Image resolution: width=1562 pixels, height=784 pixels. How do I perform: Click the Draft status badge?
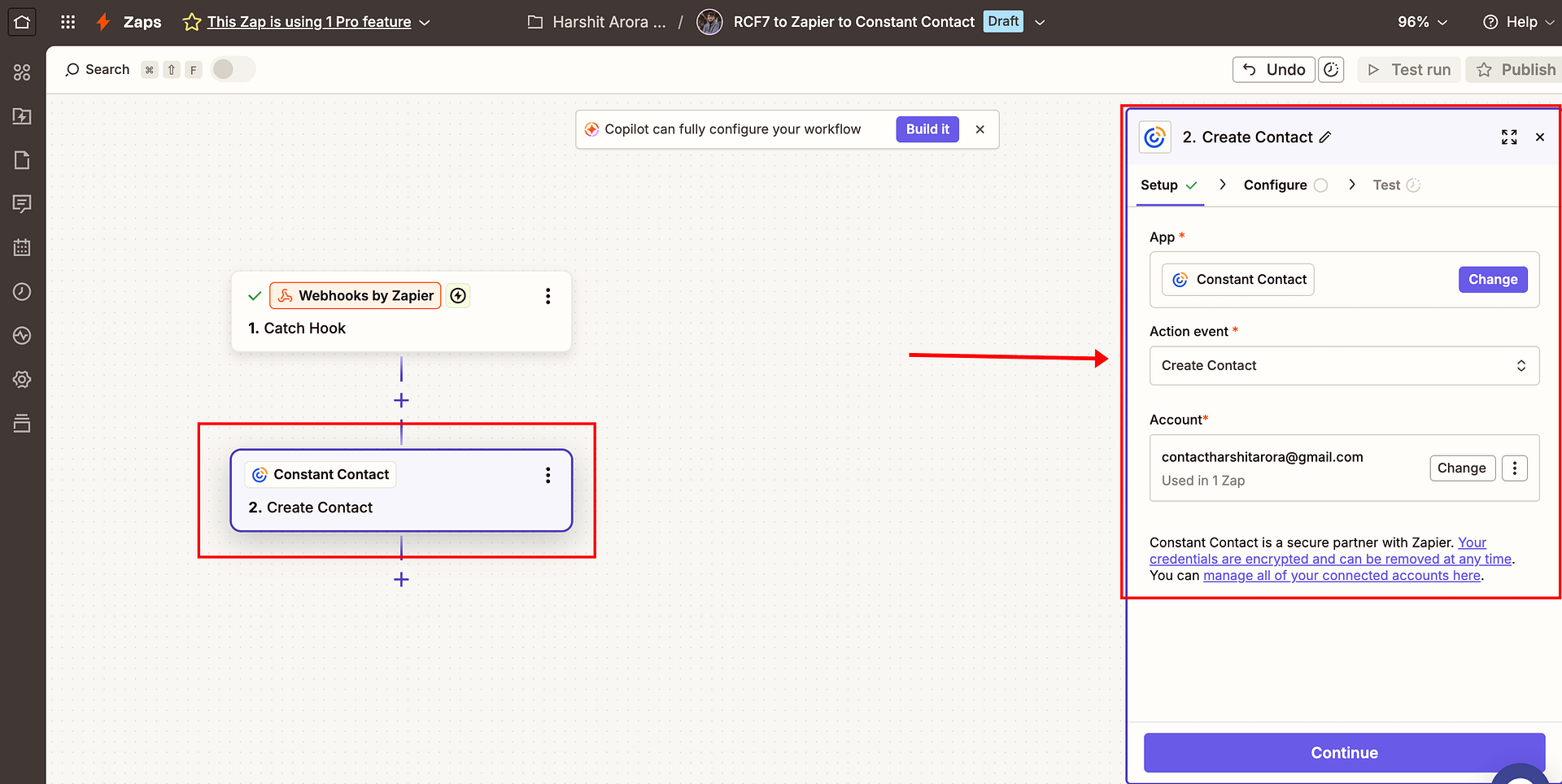pos(1003,22)
